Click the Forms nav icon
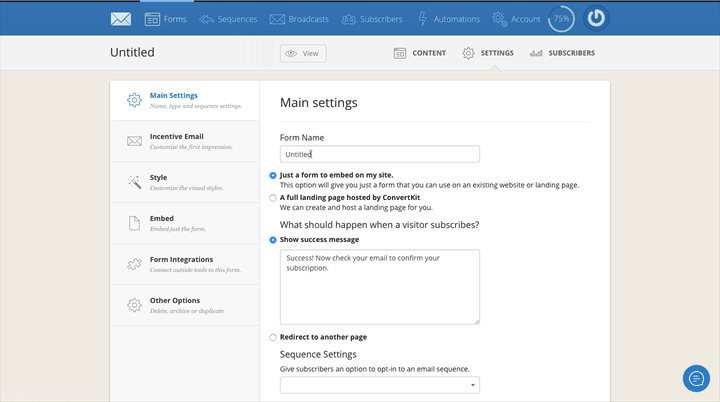Viewport: 720px width, 402px height. pyautogui.click(x=152, y=19)
